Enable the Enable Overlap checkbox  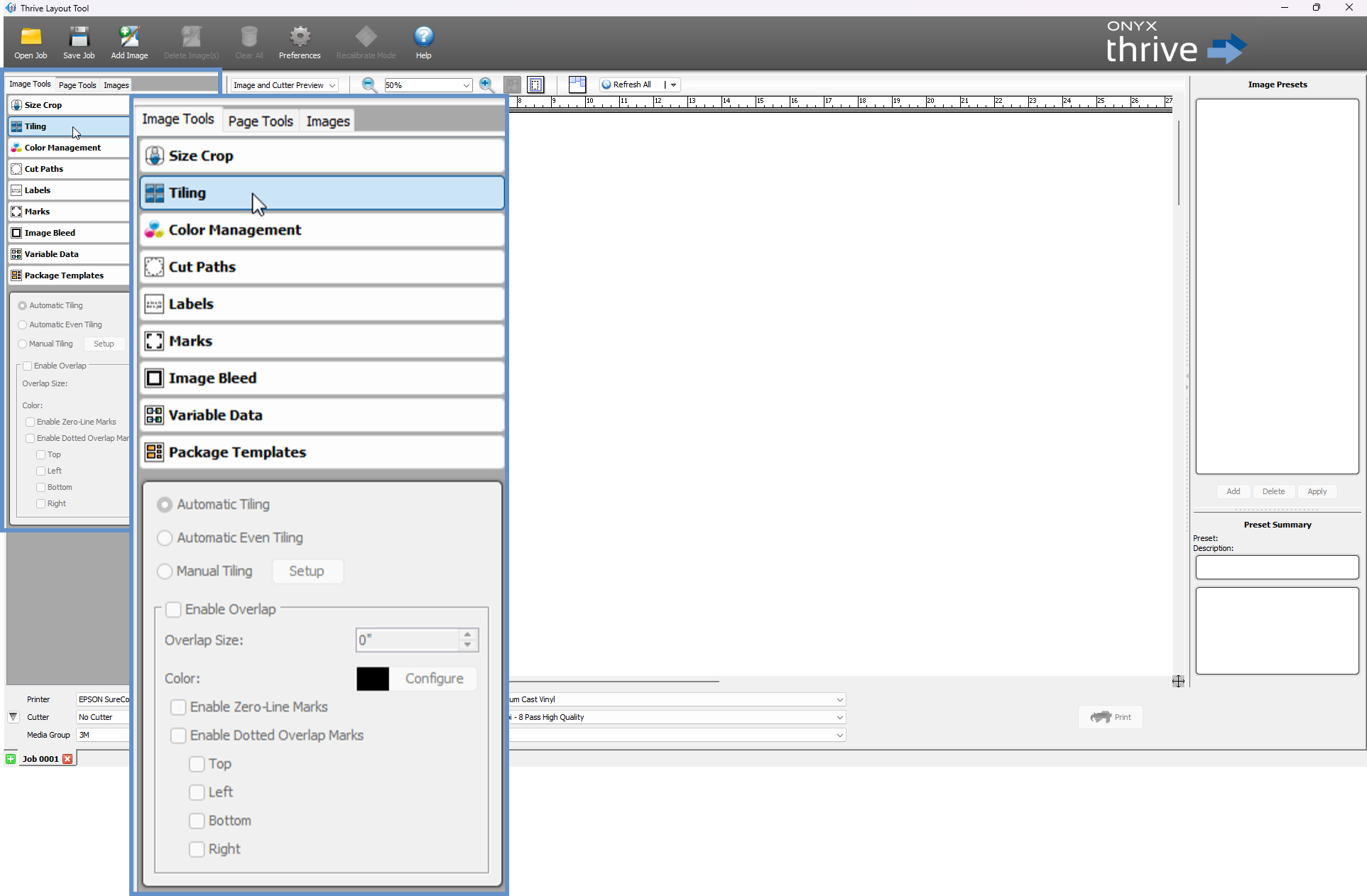173,610
